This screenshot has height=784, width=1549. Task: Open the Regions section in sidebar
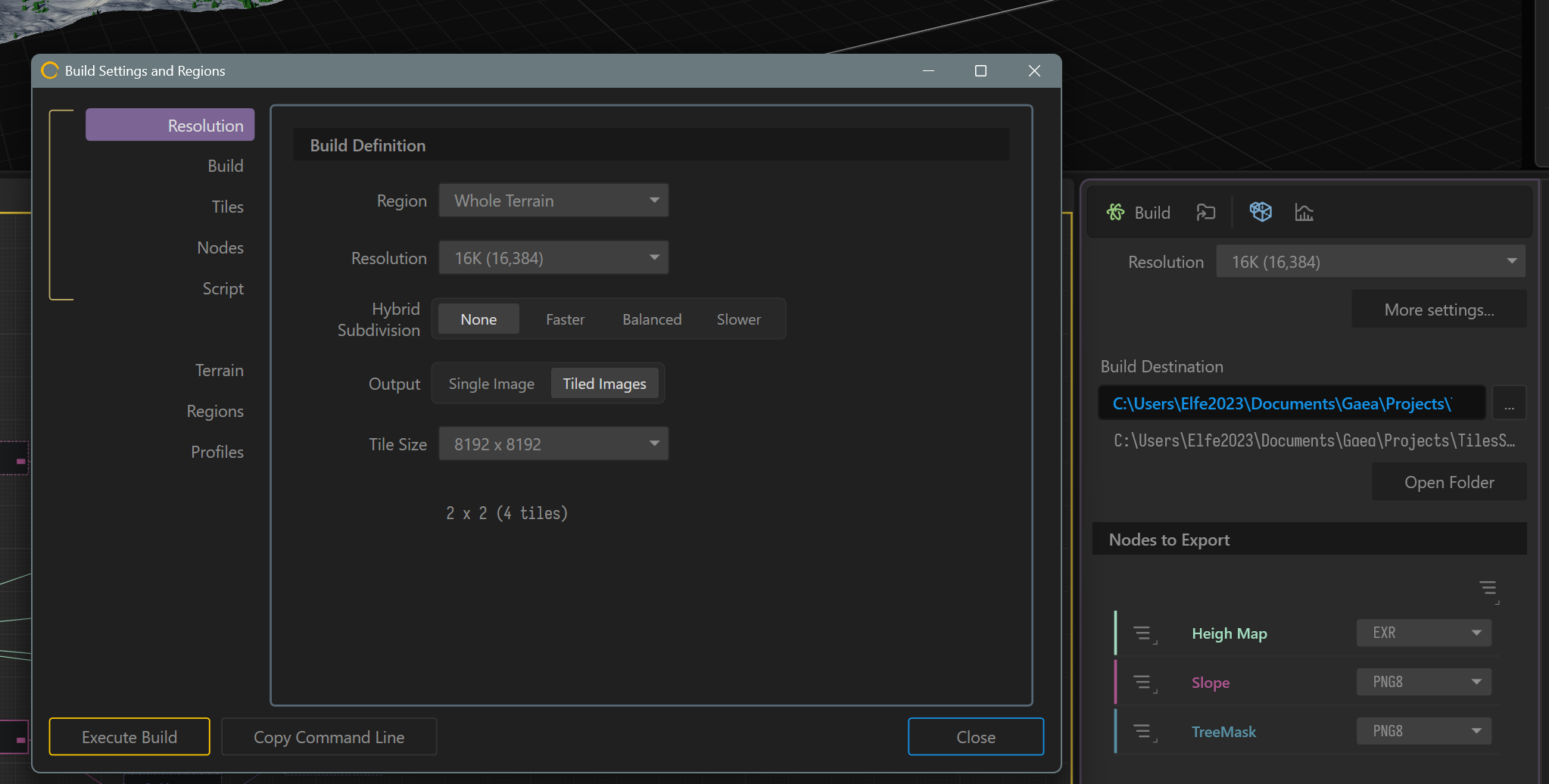[x=215, y=411]
